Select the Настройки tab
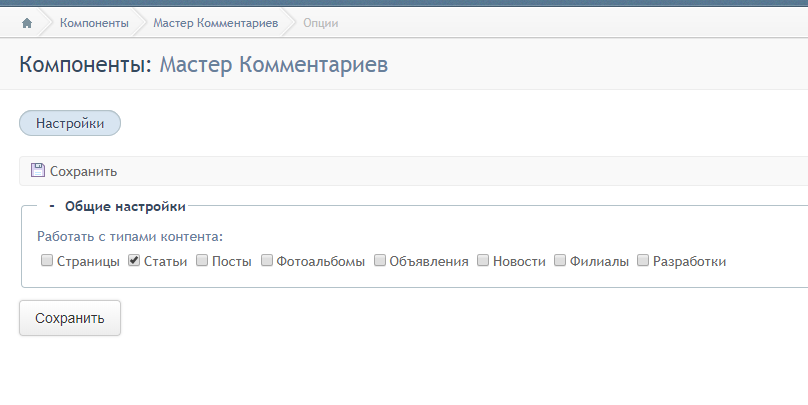Image resolution: width=808 pixels, height=405 pixels. pos(70,123)
